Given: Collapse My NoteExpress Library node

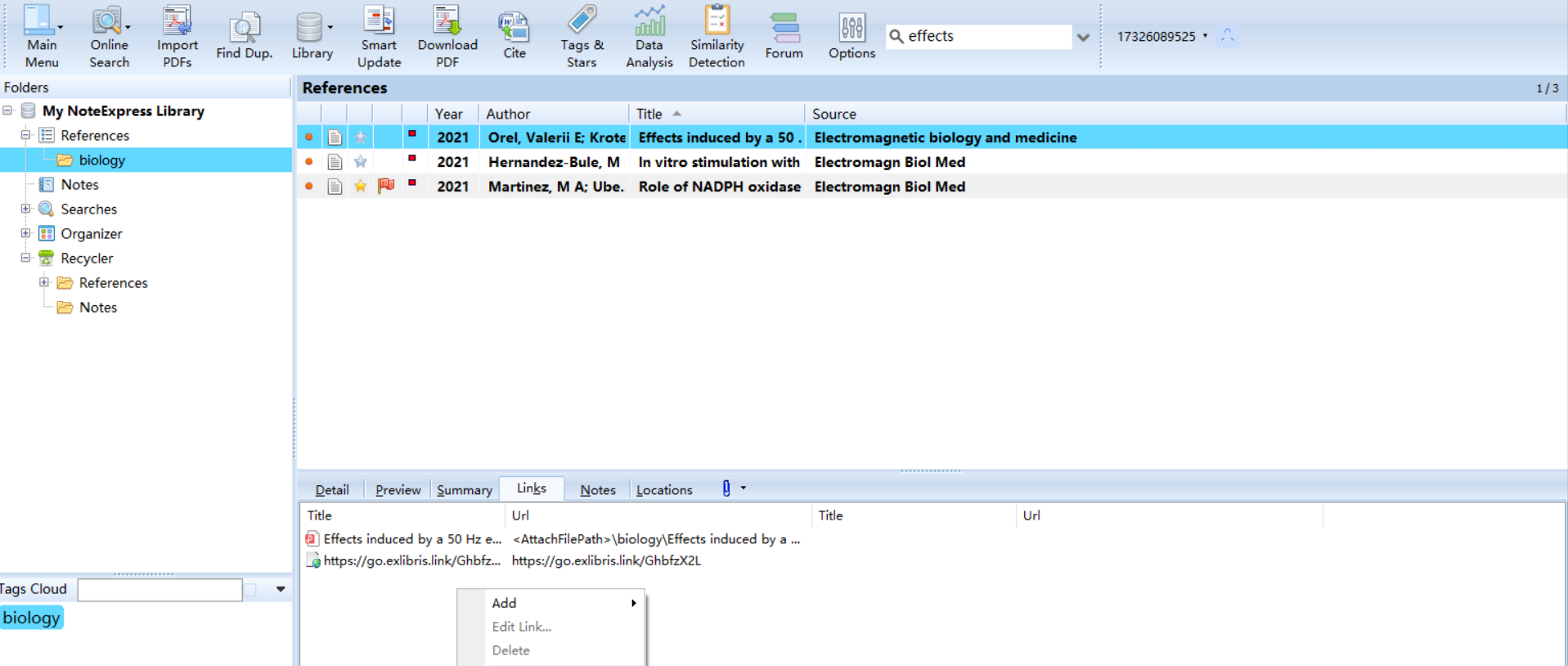Looking at the screenshot, I should coord(7,110).
